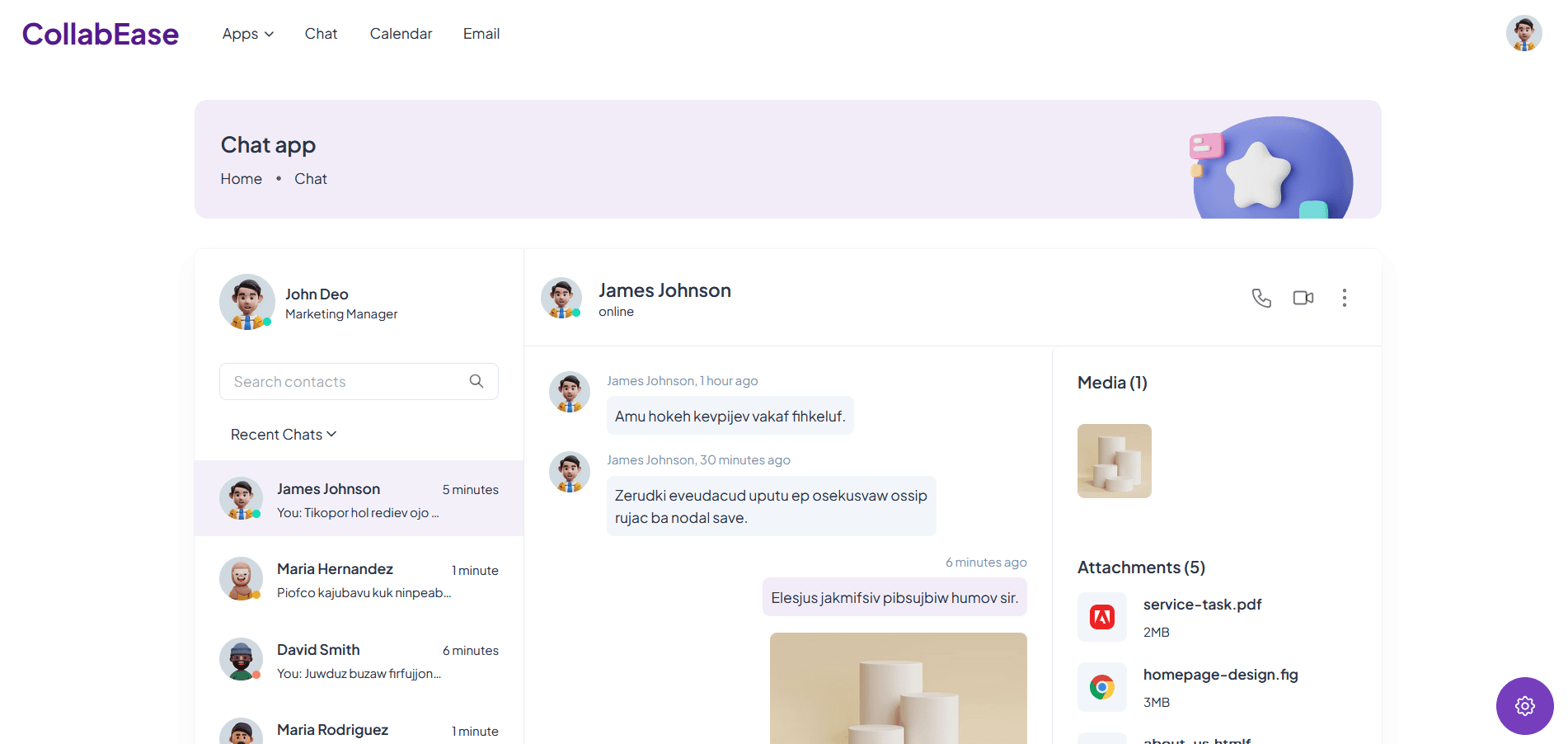Click the CollabEase logo

[x=101, y=34]
